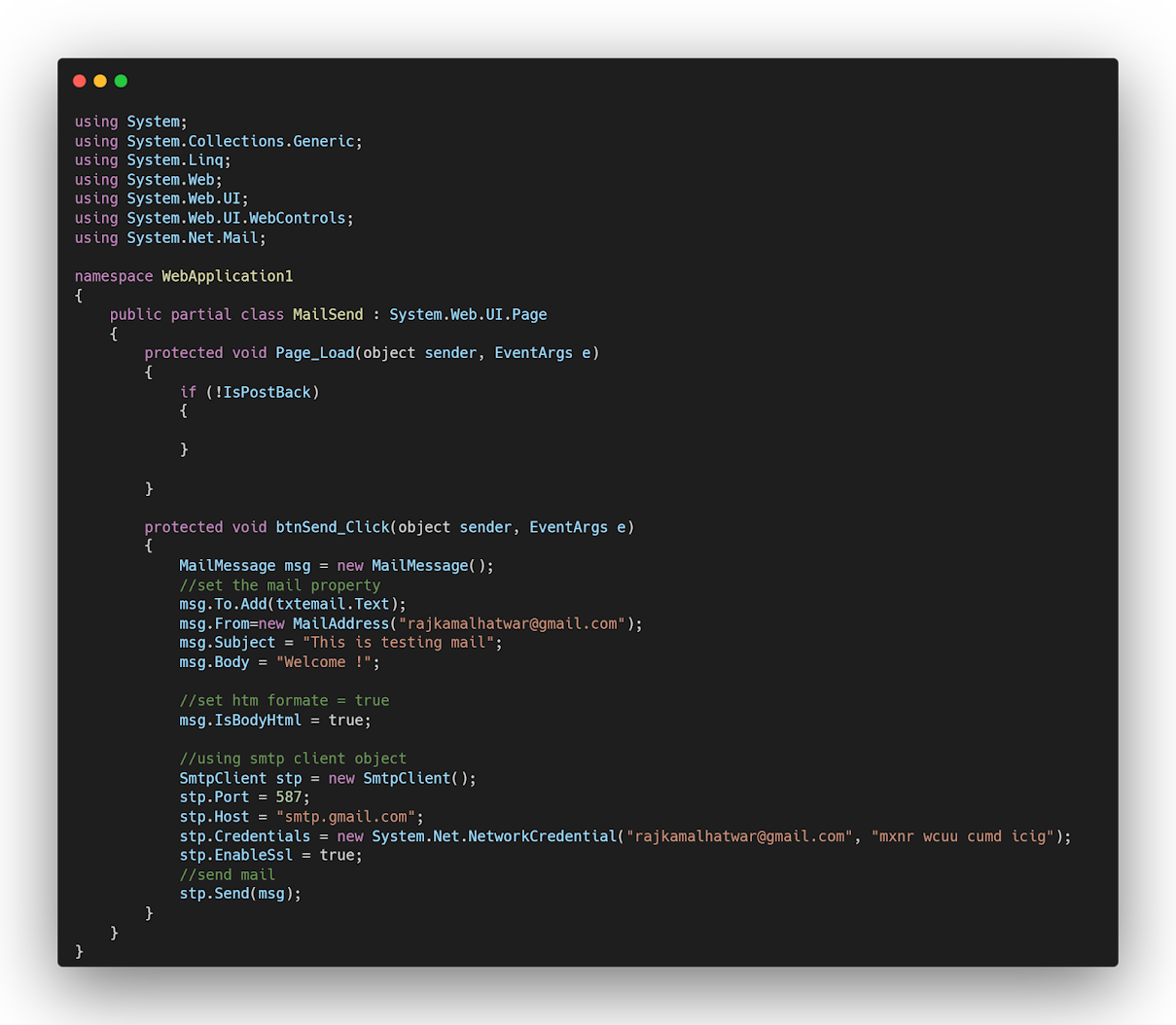Click 'SmtpClient stp = new SmtpClient();' line

[x=328, y=778]
